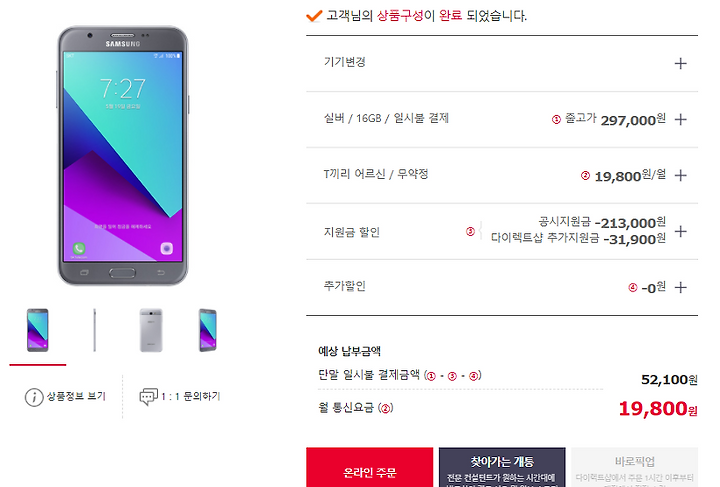Choose the 바로픽업 option
This screenshot has height=487, width=720.
point(635,467)
